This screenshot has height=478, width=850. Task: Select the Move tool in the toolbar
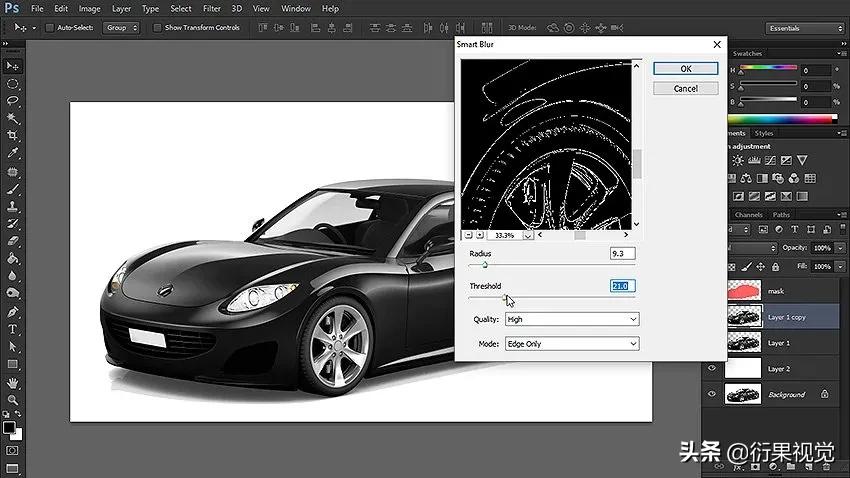13,65
